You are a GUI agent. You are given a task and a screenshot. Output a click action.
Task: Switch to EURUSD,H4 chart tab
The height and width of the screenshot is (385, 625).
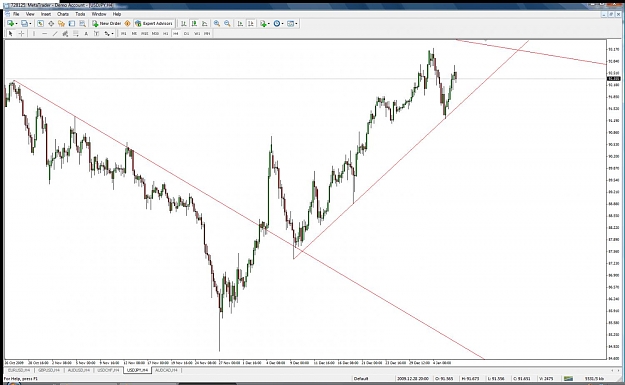pos(19,370)
